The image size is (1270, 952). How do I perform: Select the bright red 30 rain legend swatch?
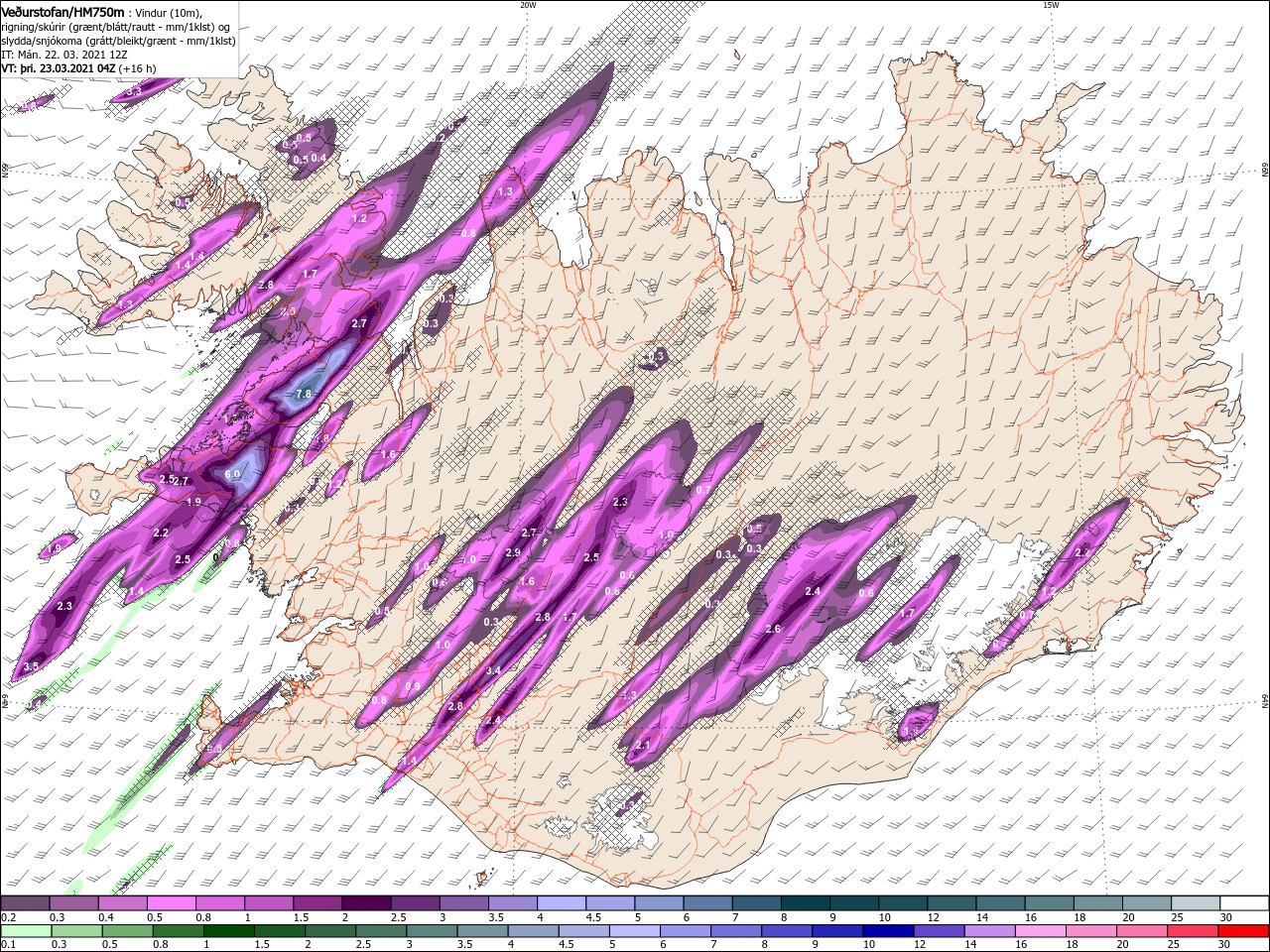coord(1244,931)
